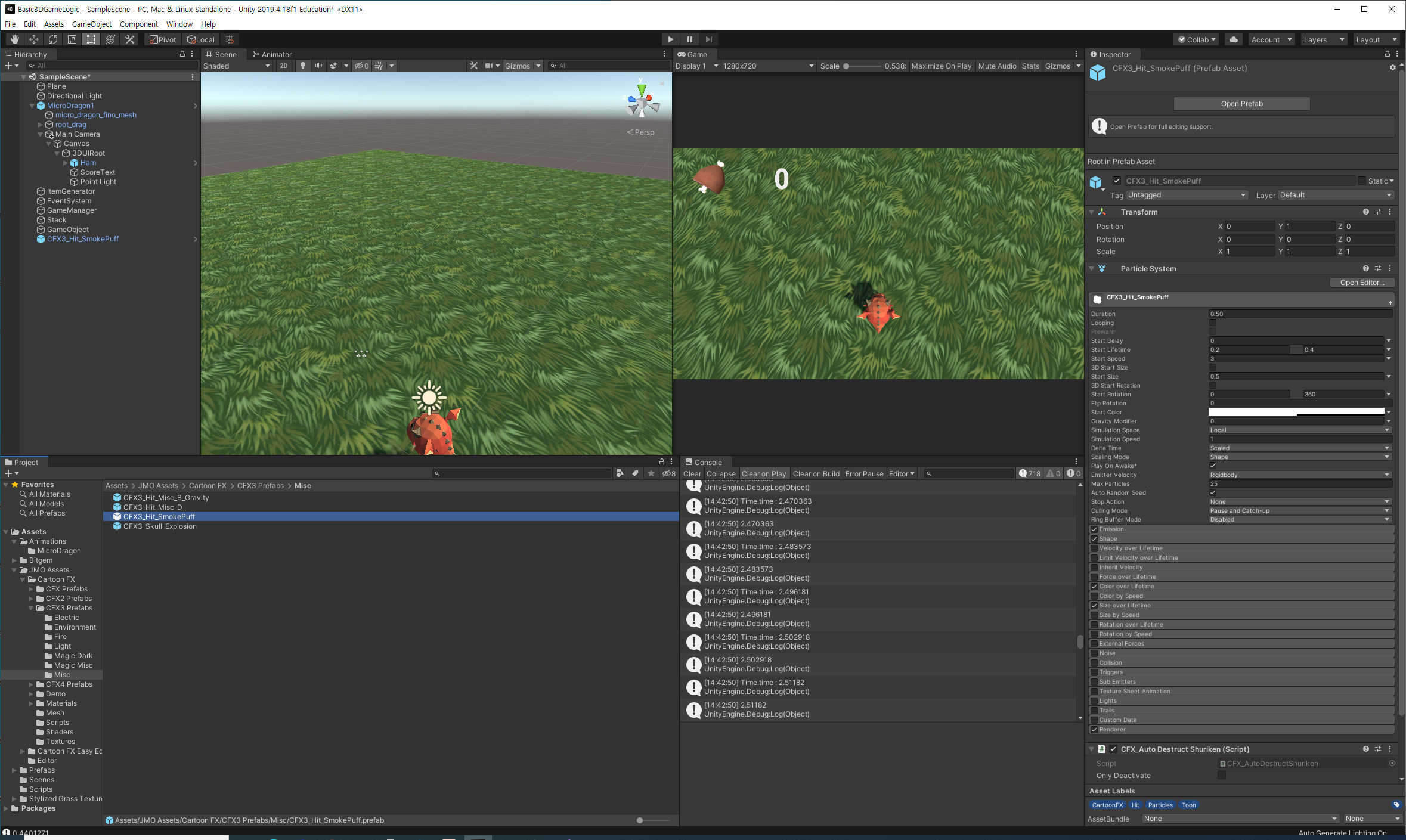Expand the root_drag hierarchy item

coord(41,125)
